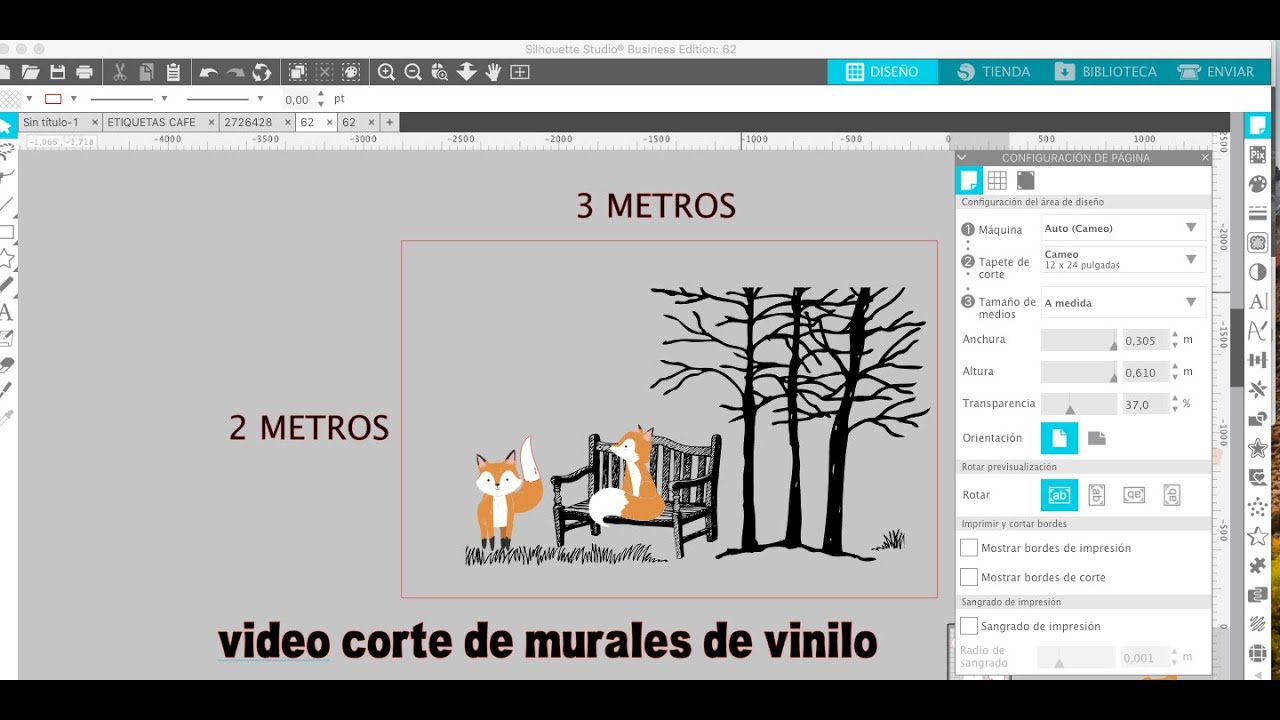Activate the zoom selection tool
Screen dimensions: 1280x720
(x=439, y=72)
